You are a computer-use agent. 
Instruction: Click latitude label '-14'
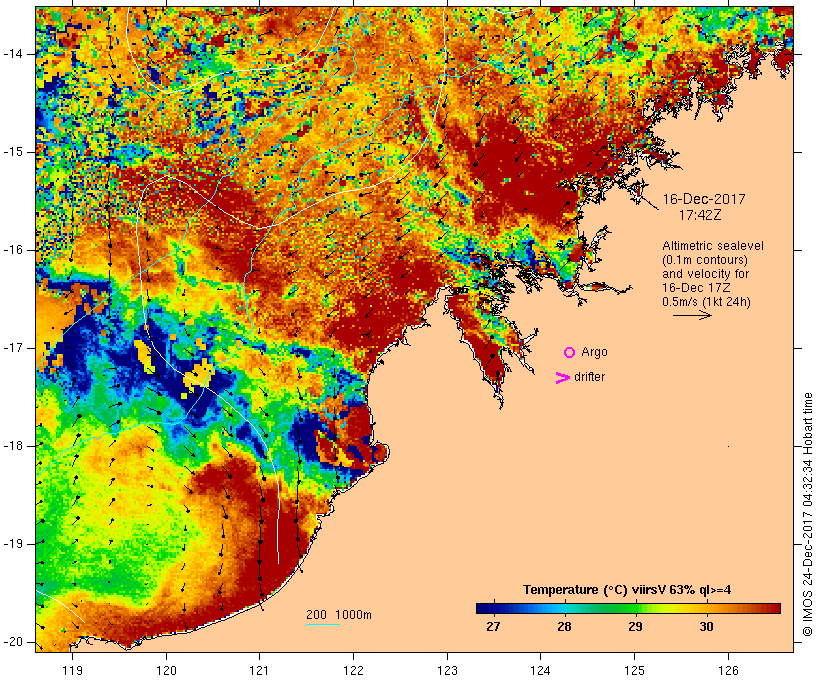click(12, 54)
